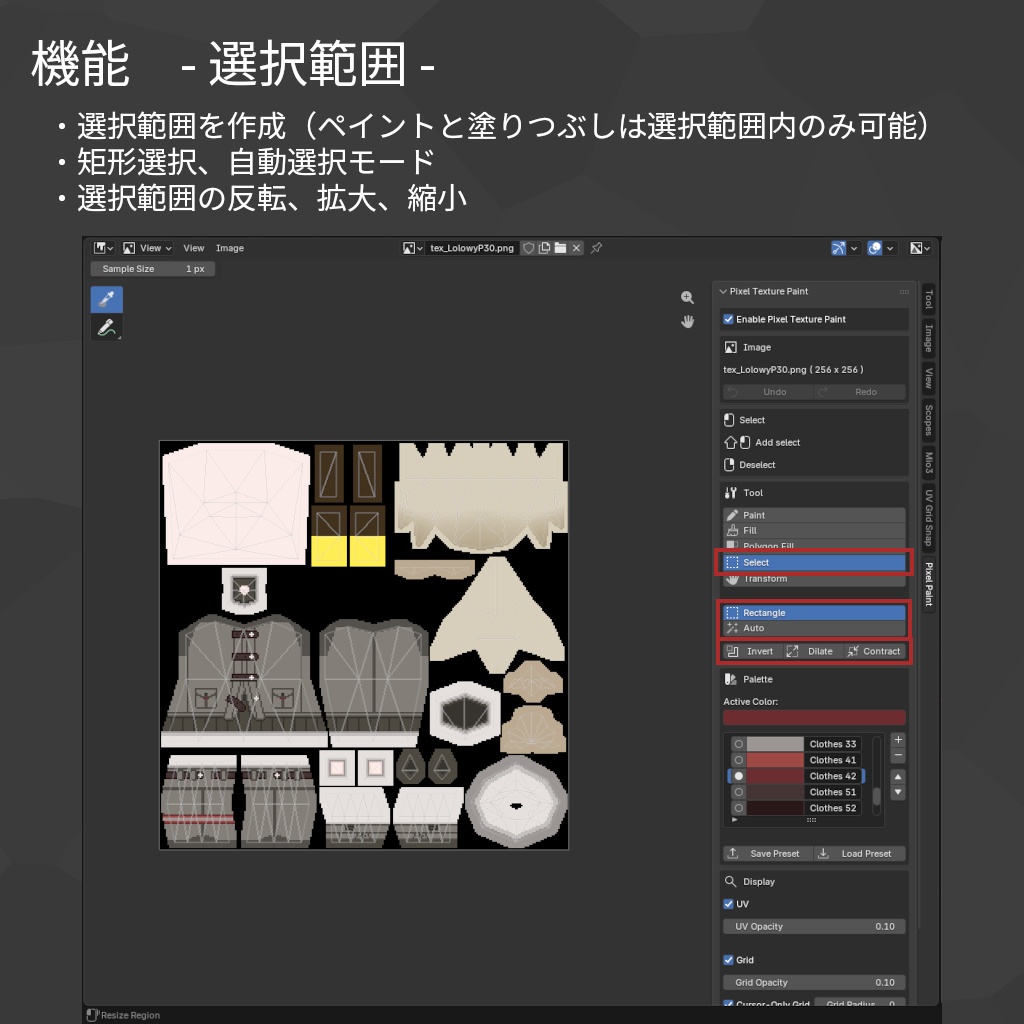
Task: Select the Clothes 33 radio button
Action: [x=739, y=744]
